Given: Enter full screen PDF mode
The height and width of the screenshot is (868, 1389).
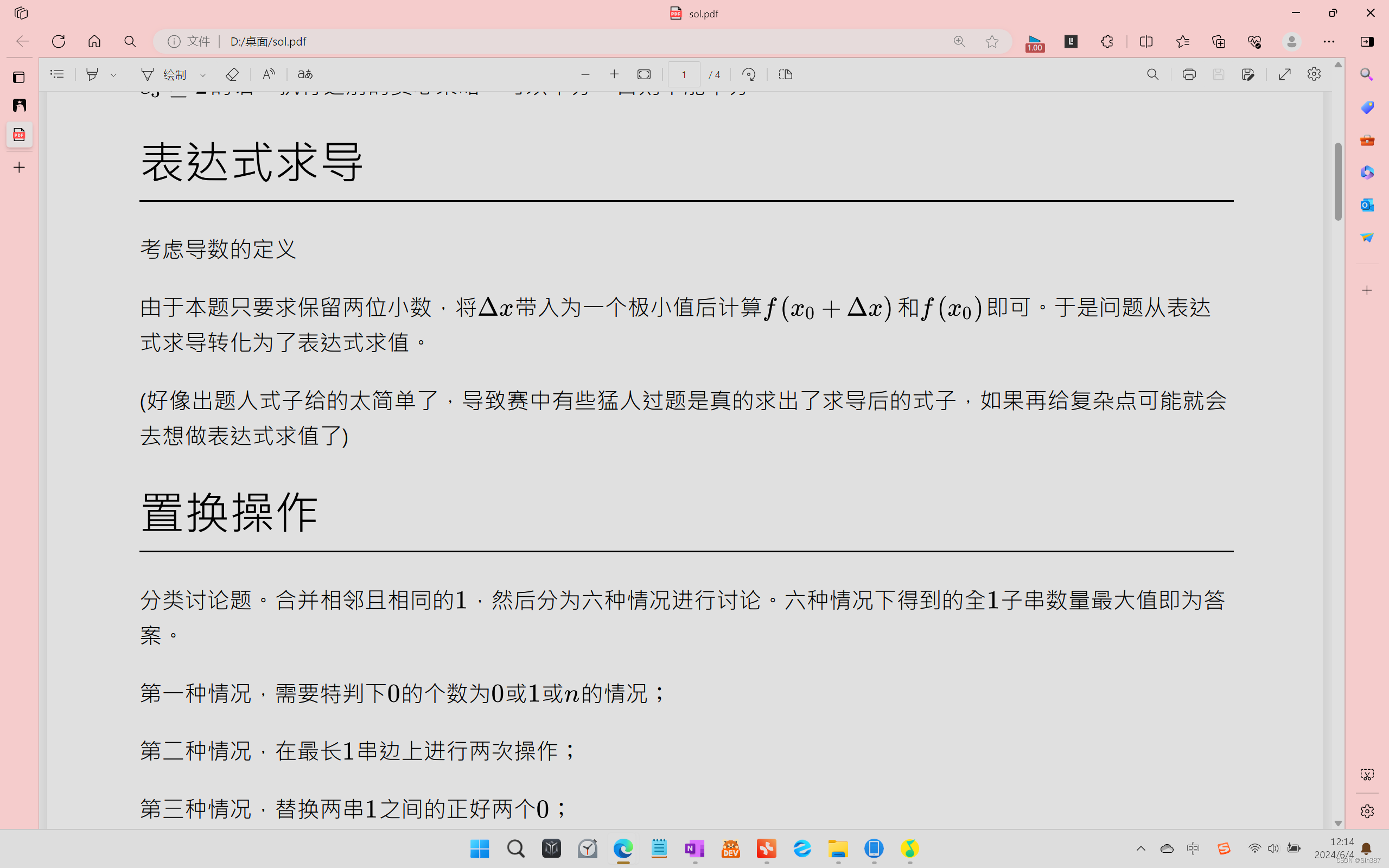Looking at the screenshot, I should tap(1284, 74).
